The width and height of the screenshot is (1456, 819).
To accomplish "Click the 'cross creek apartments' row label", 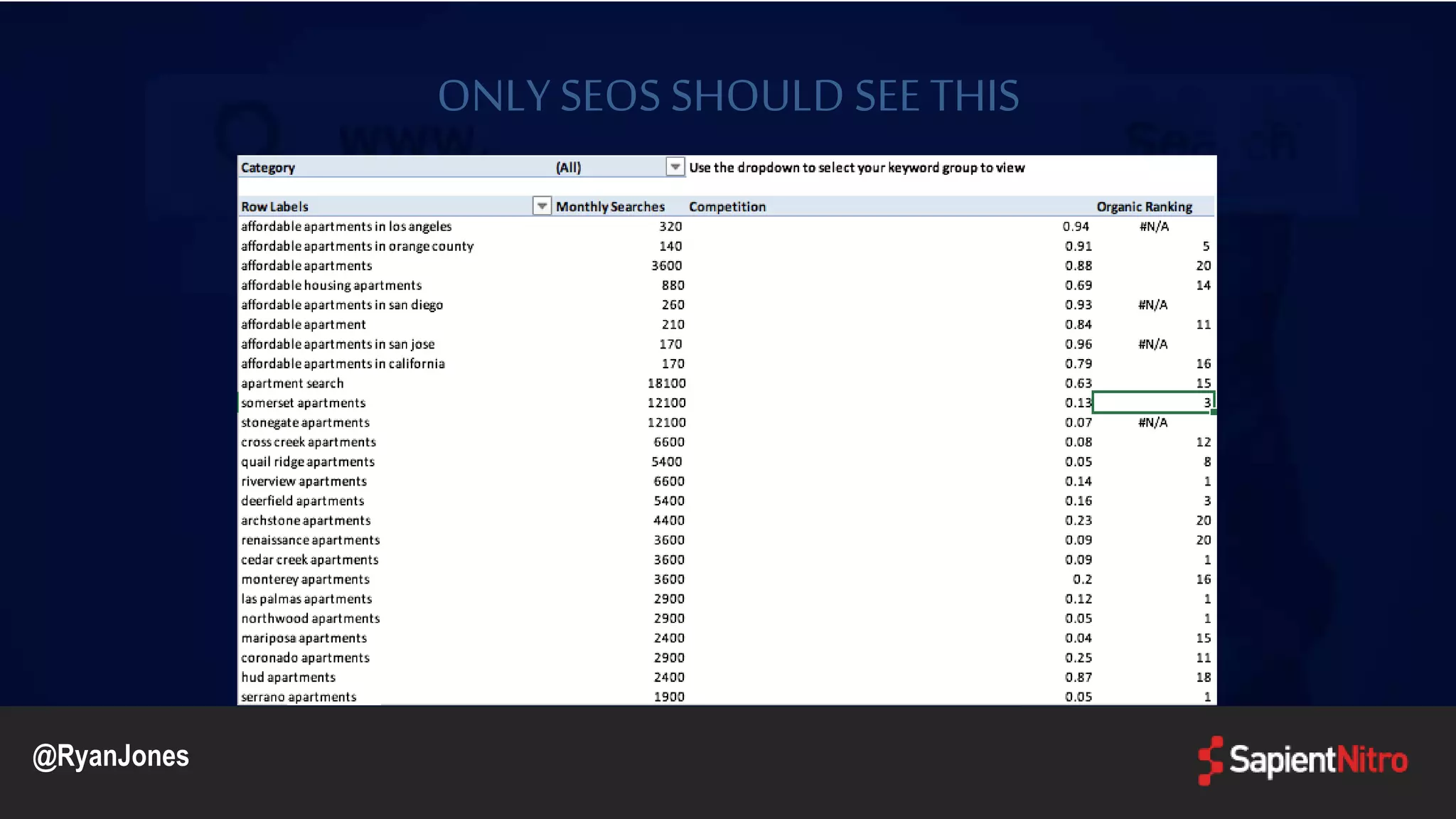I will [x=308, y=442].
